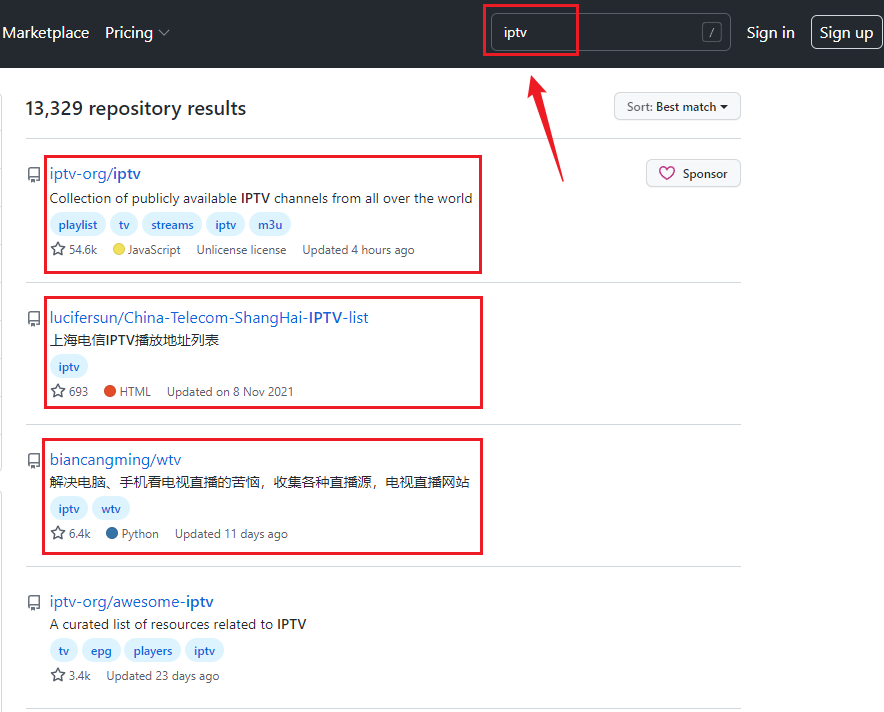Click the blue Python language dot

[110, 533]
